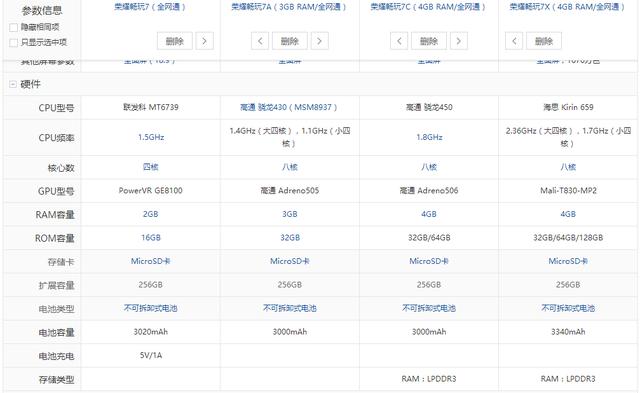This screenshot has height=393, width=640.
Task: Click 八核 link in 荣耀畅玩7X column
Action: pyautogui.click(x=568, y=167)
